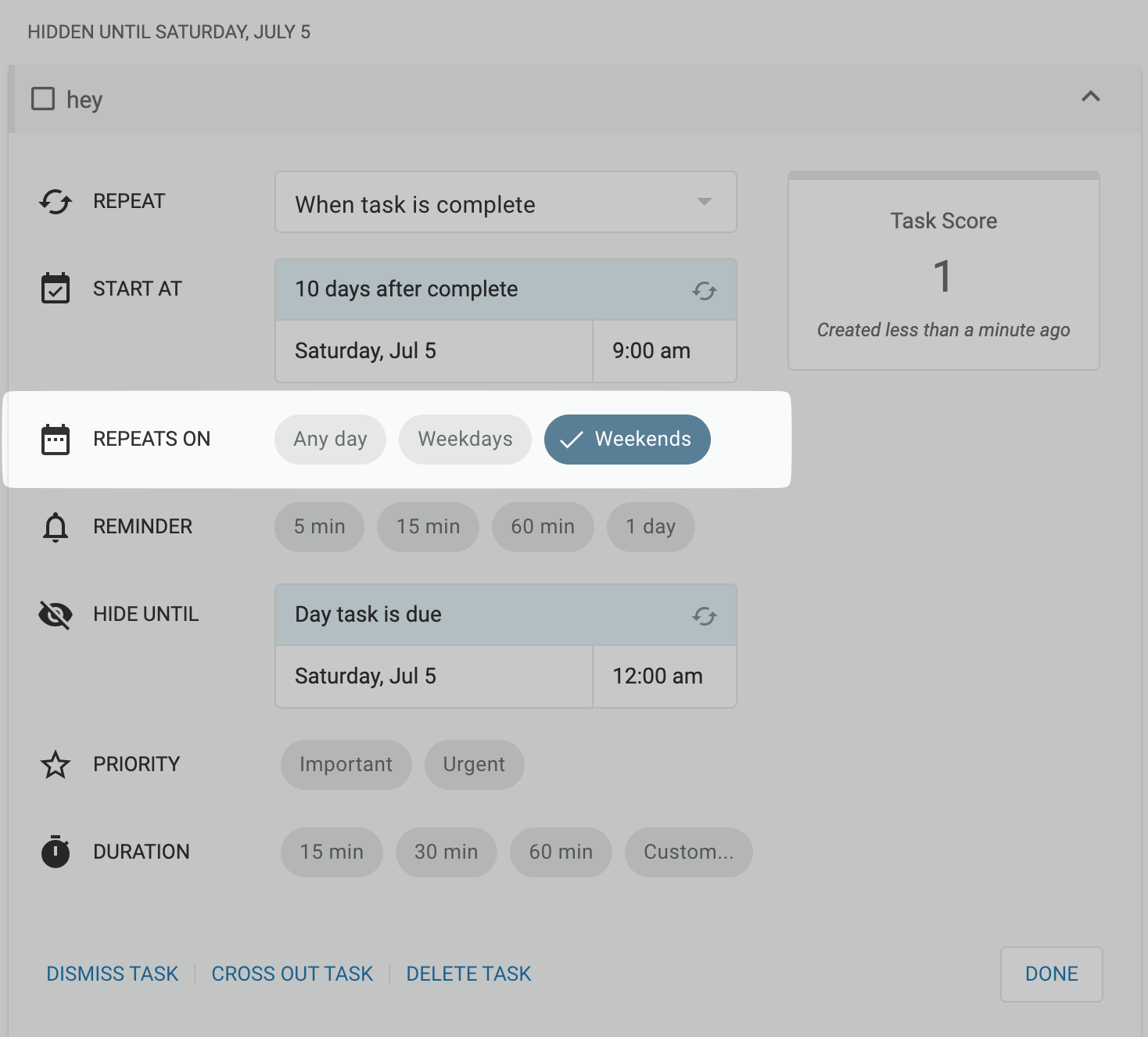Click the Dismiss Task link

[x=113, y=974]
